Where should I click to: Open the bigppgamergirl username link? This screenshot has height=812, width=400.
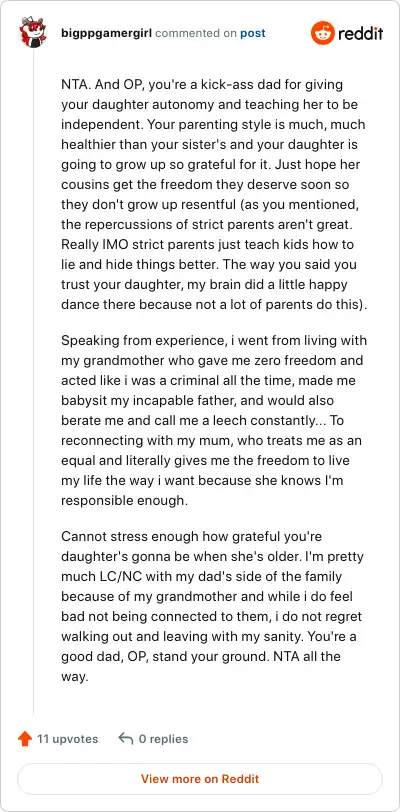107,34
